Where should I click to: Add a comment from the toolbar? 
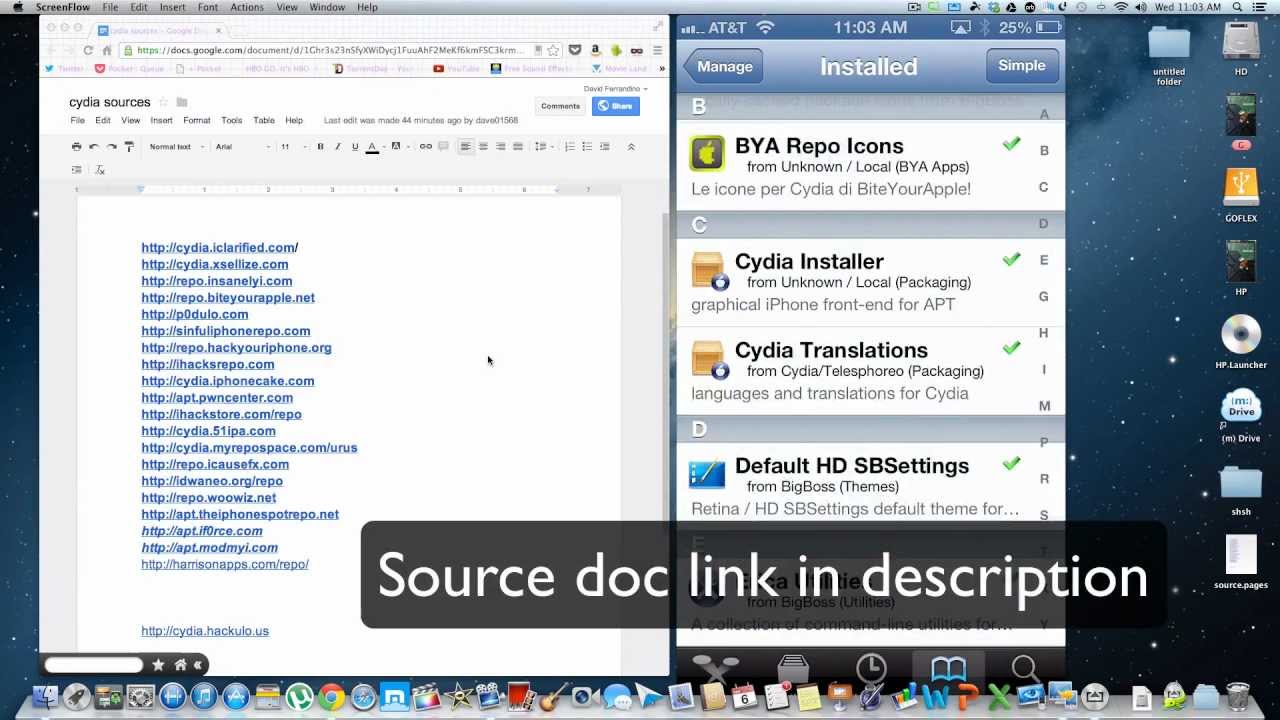click(443, 147)
